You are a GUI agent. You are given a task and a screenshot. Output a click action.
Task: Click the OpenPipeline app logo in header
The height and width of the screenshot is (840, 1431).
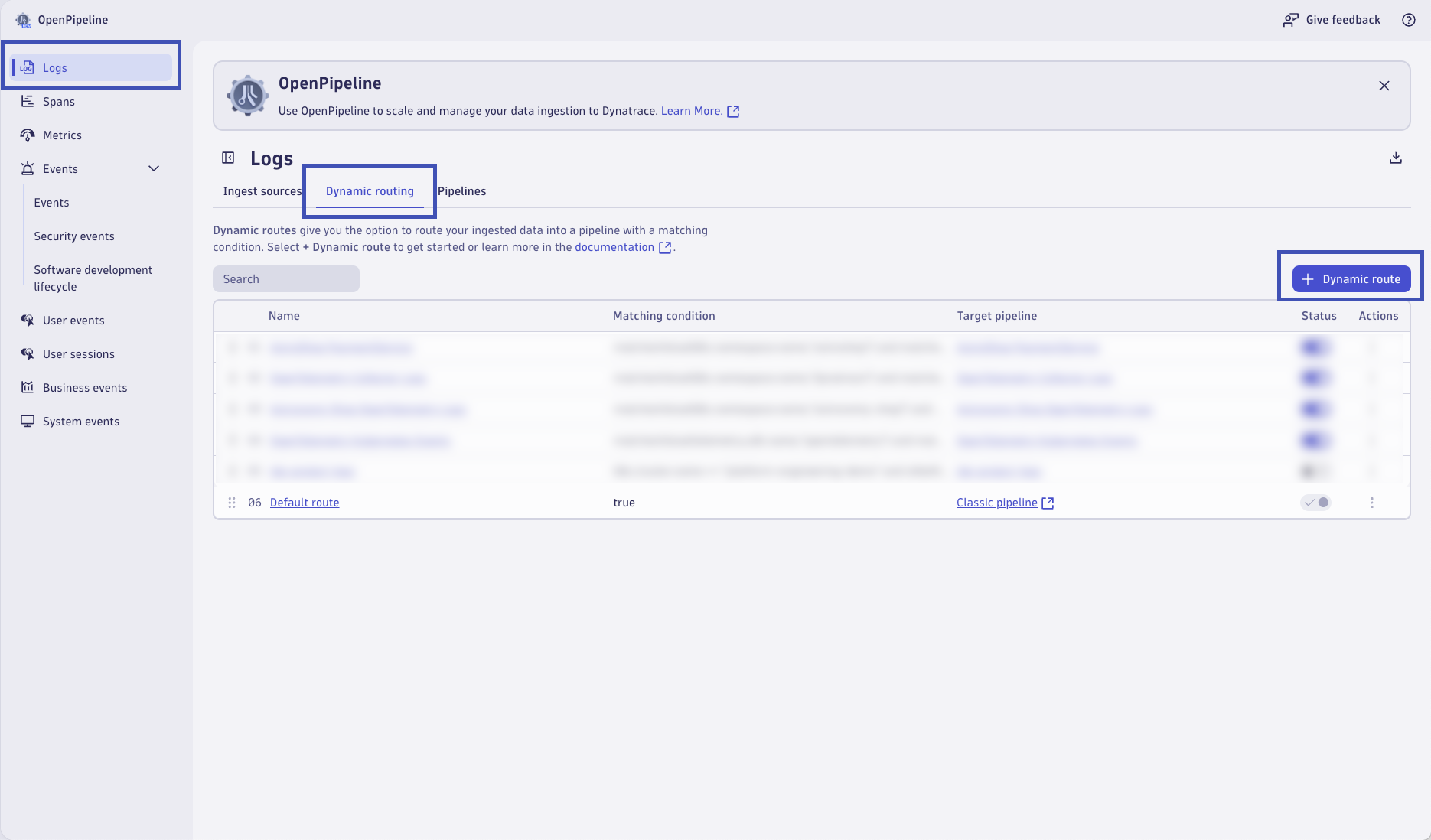pyautogui.click(x=23, y=20)
